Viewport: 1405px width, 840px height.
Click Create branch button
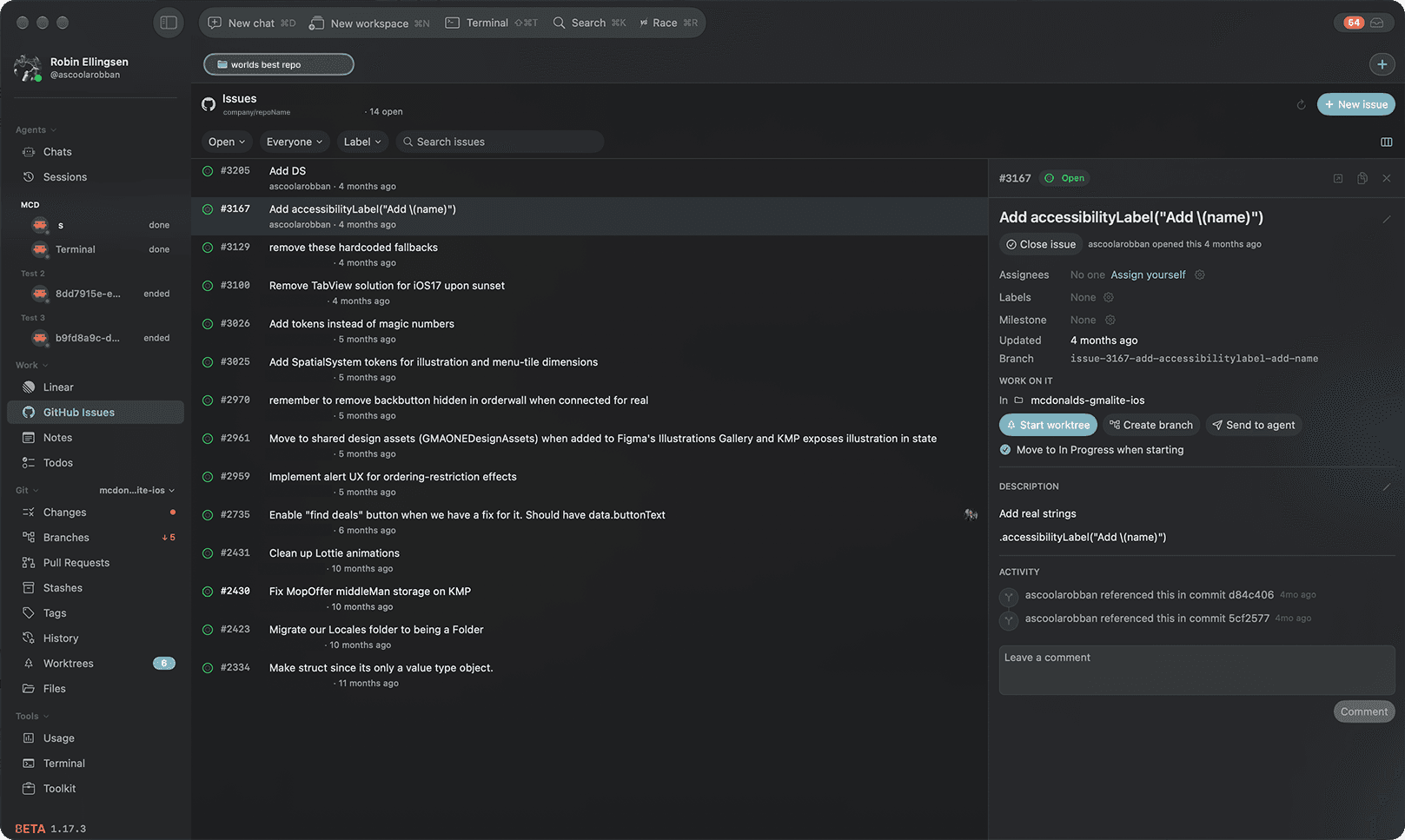(x=1151, y=425)
